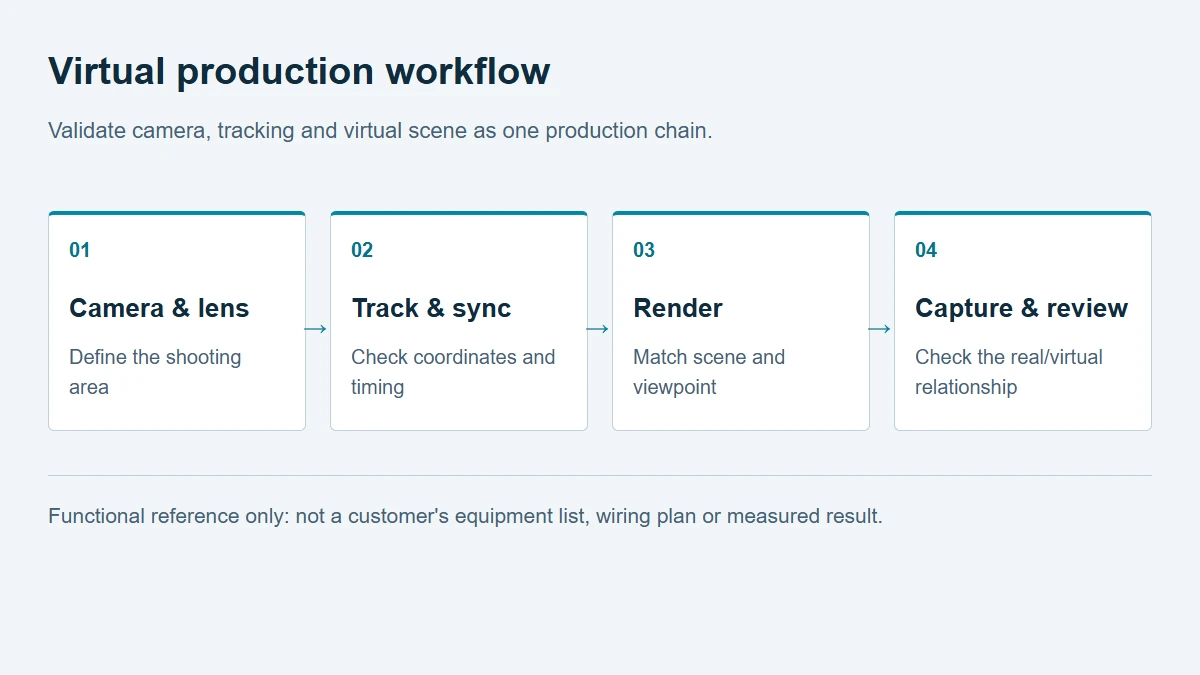This screenshot has width=1200, height=675.
Task: Click the 'Check coordinates and timing' description
Action: [x=453, y=372]
